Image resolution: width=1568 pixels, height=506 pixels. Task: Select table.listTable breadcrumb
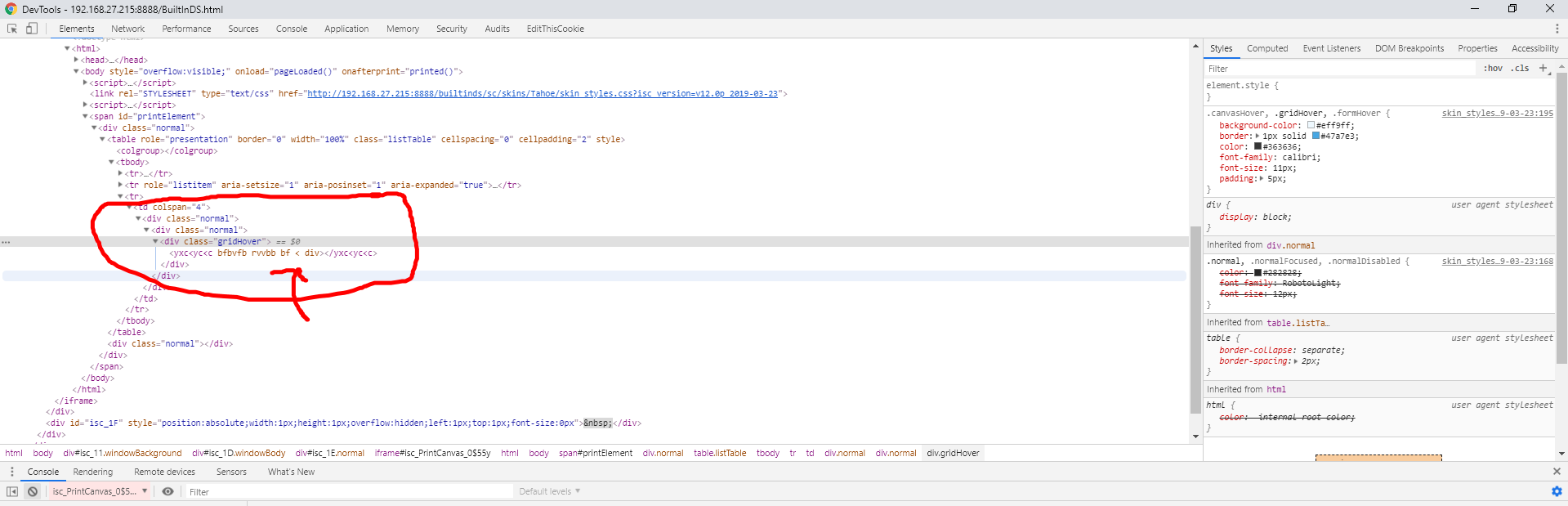(x=720, y=453)
